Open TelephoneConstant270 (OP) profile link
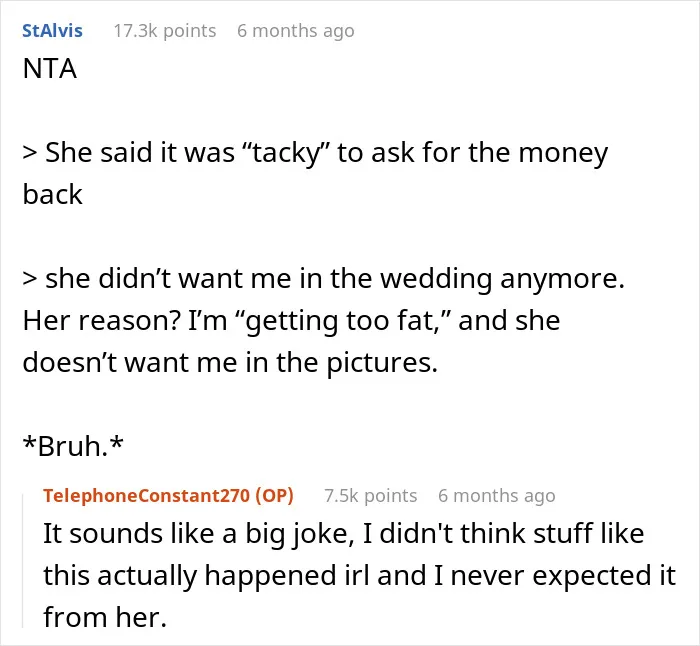Screen dimensions: 700x646 168,496
